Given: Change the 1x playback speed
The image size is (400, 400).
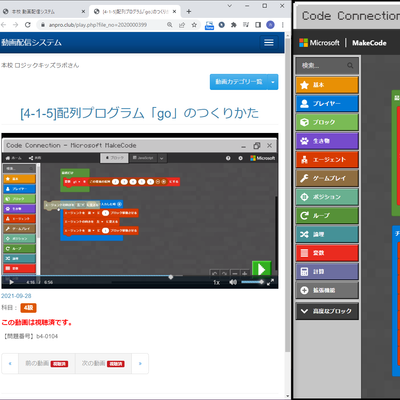Looking at the screenshot, I should coord(217,282).
